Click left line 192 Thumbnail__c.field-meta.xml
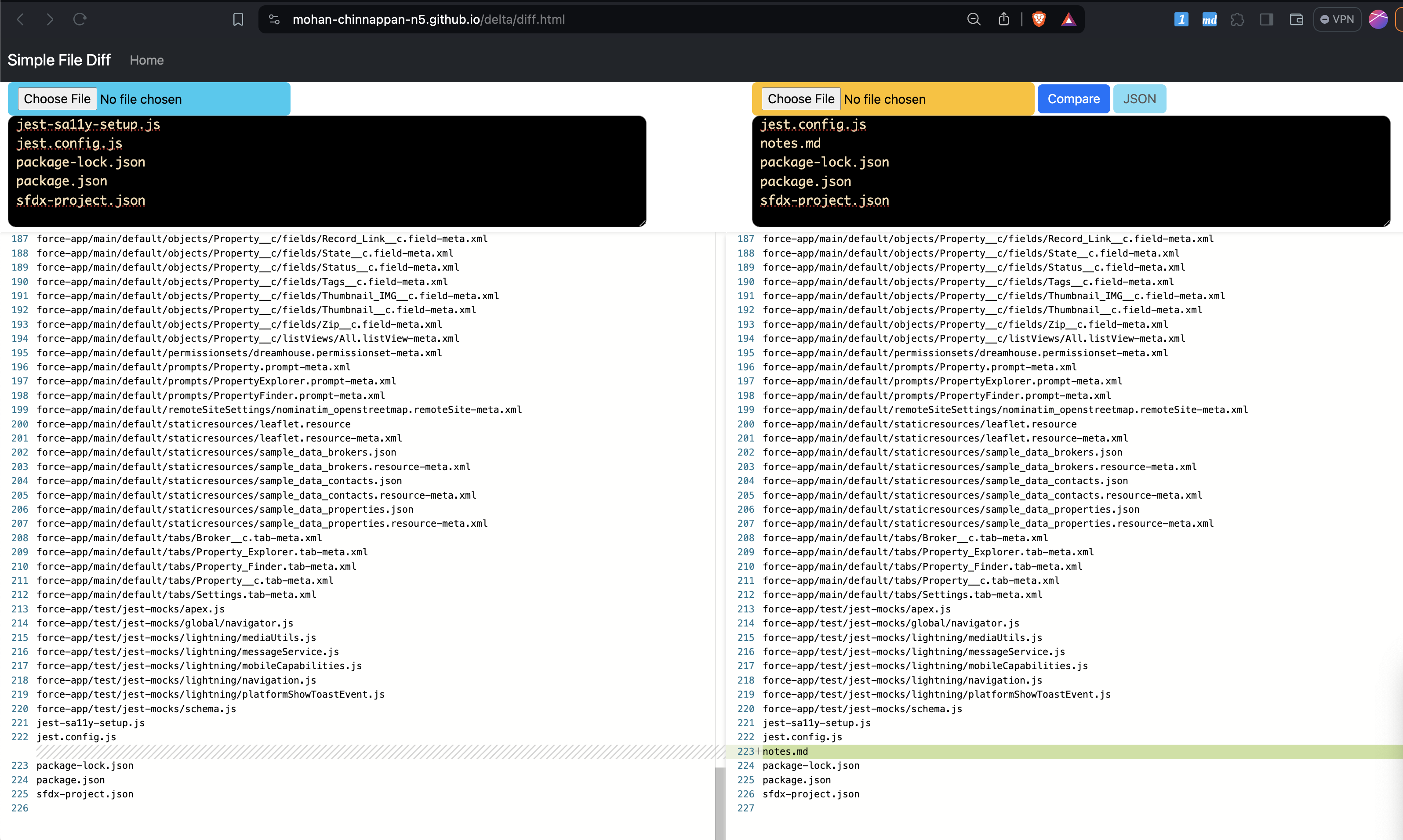Screen dimensions: 1403x840 (x=257, y=310)
